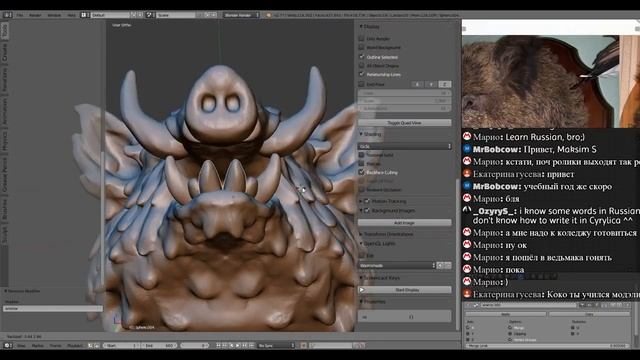Add a new scene with plus icon
This screenshot has height=360, width=640.
point(207,15)
